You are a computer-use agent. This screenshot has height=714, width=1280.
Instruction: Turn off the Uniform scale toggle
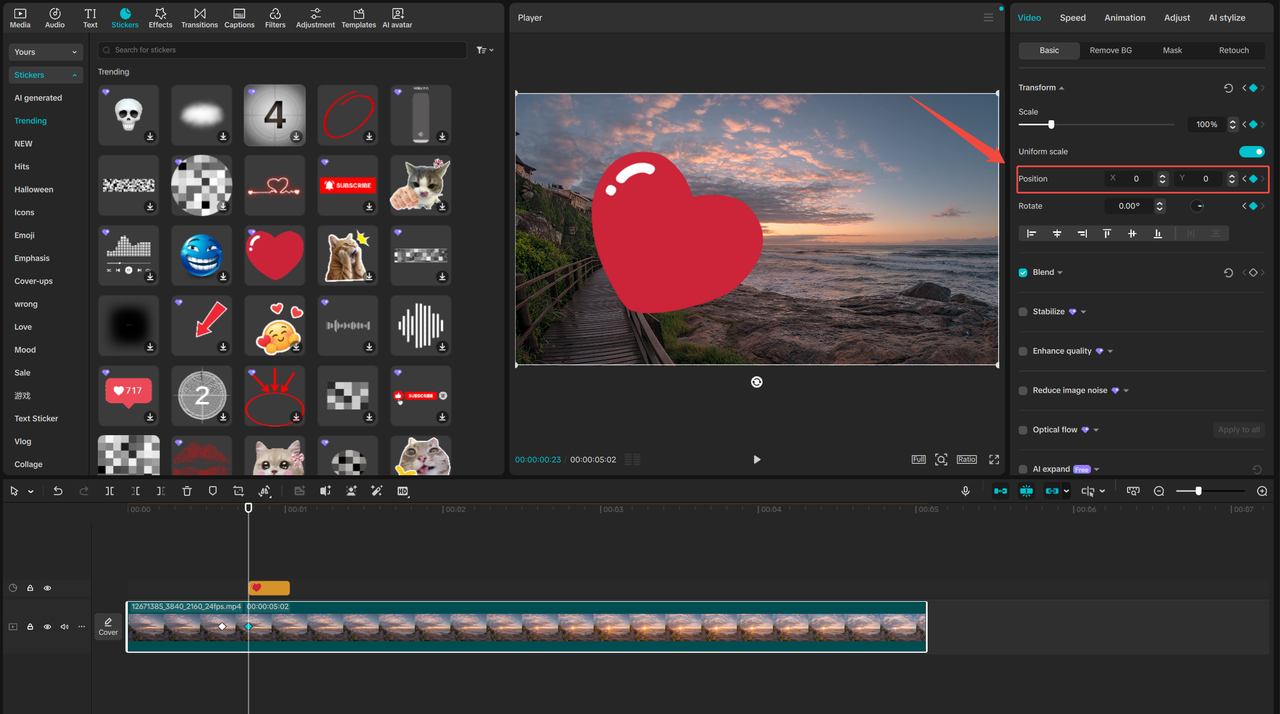click(1252, 151)
